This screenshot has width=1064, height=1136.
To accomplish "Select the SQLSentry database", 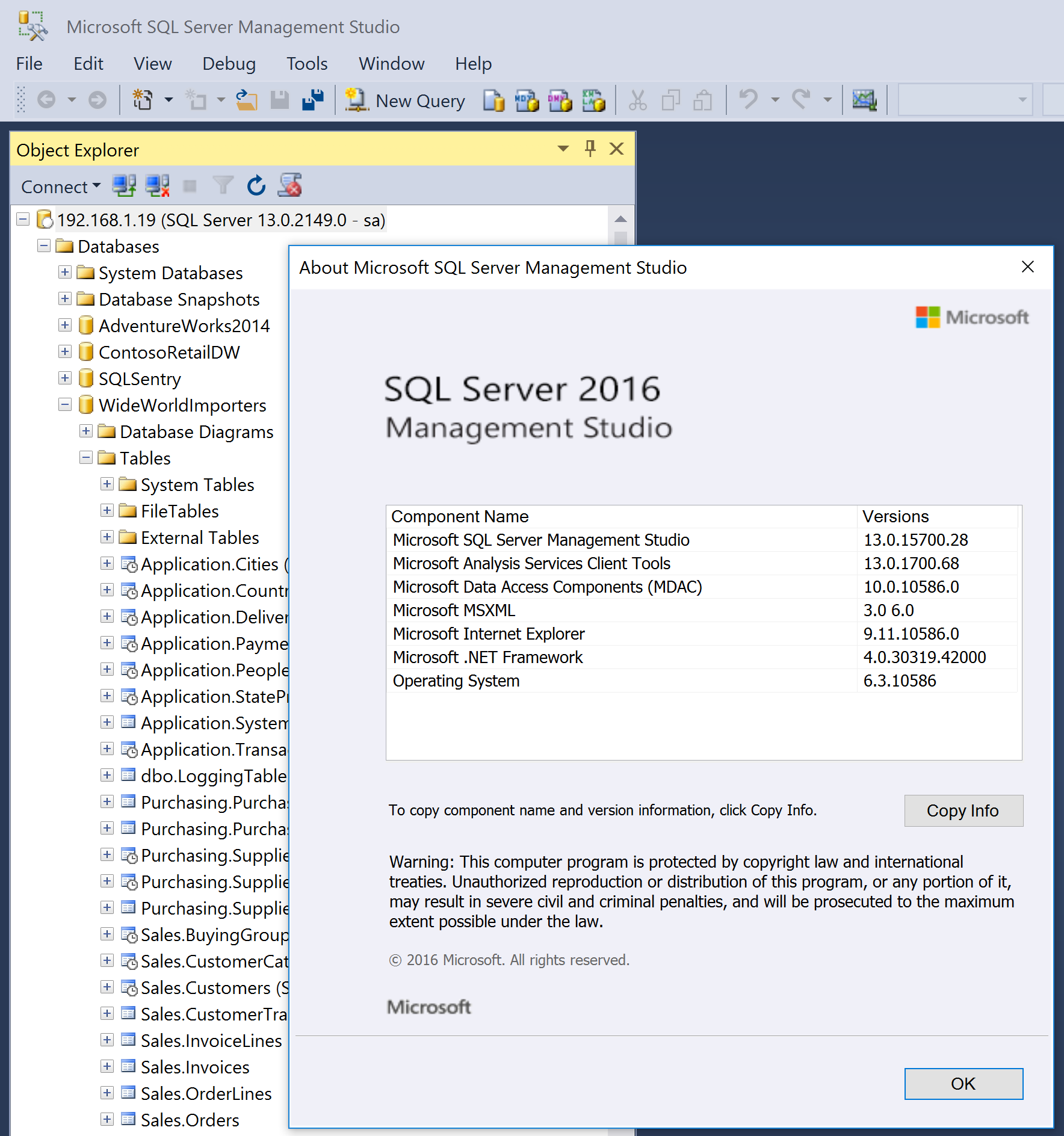I will [140, 378].
